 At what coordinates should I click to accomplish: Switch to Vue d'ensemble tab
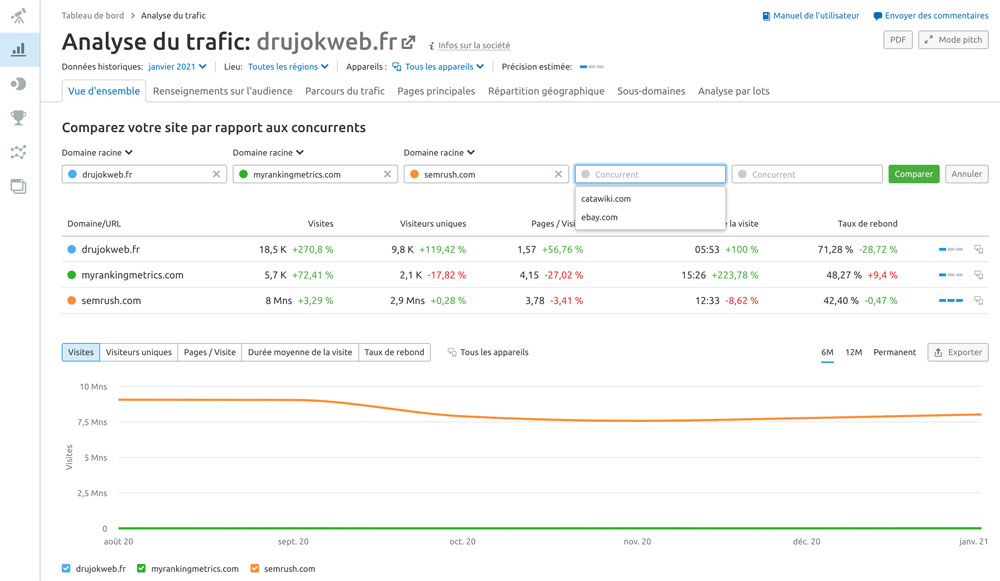(x=104, y=91)
